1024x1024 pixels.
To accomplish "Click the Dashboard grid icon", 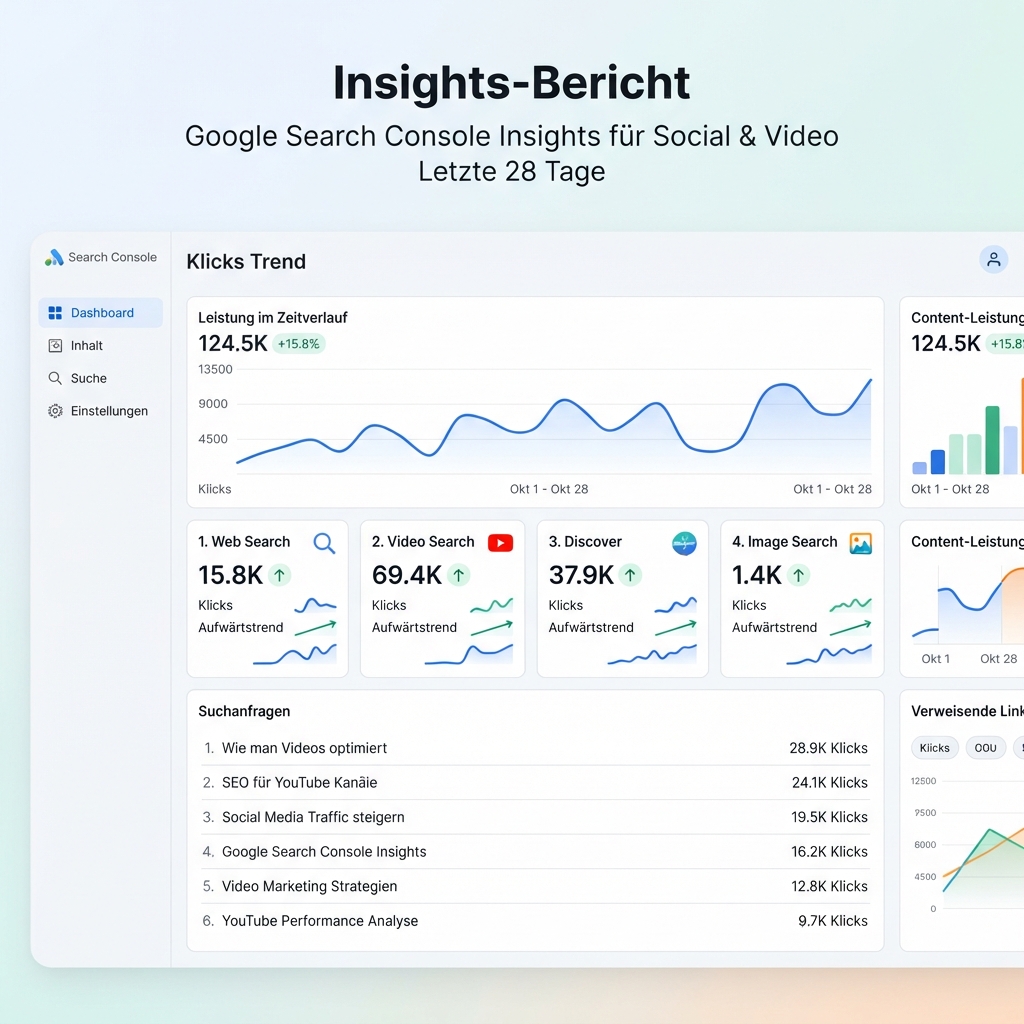I will coord(56,313).
